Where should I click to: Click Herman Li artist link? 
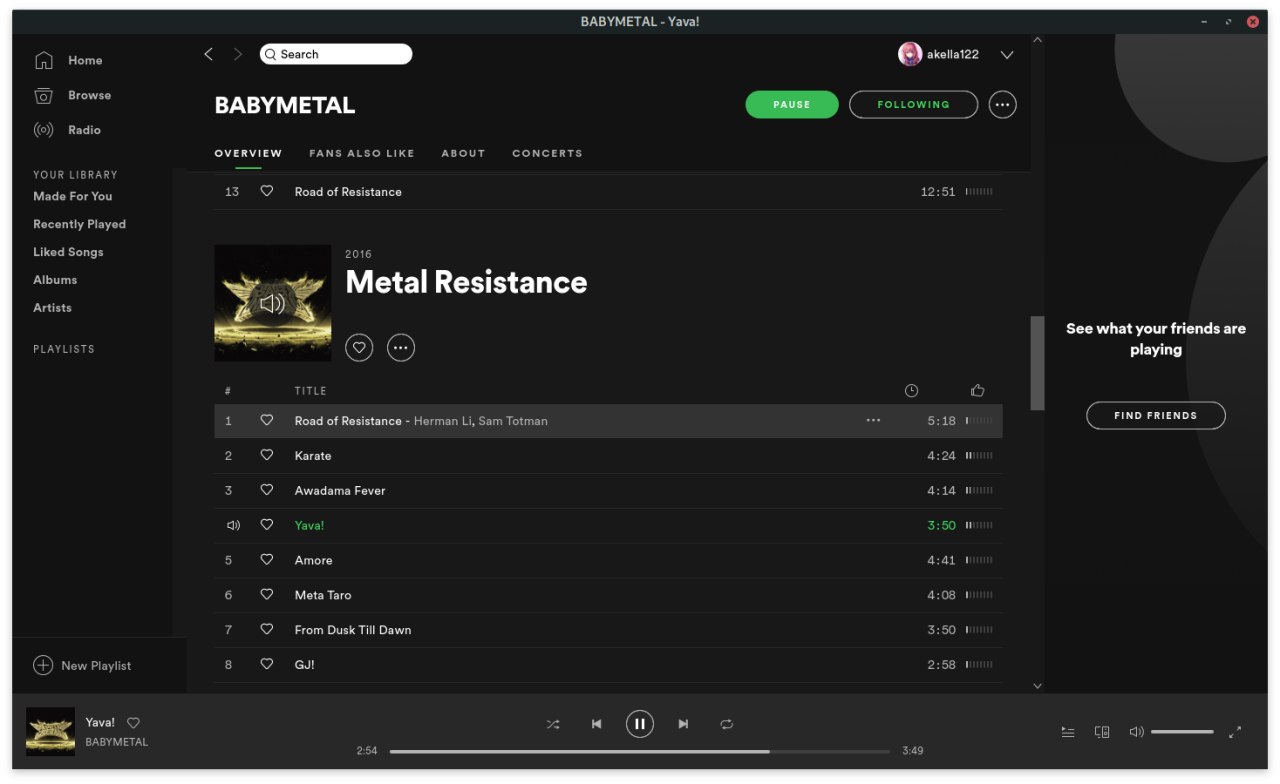pyautogui.click(x=442, y=421)
